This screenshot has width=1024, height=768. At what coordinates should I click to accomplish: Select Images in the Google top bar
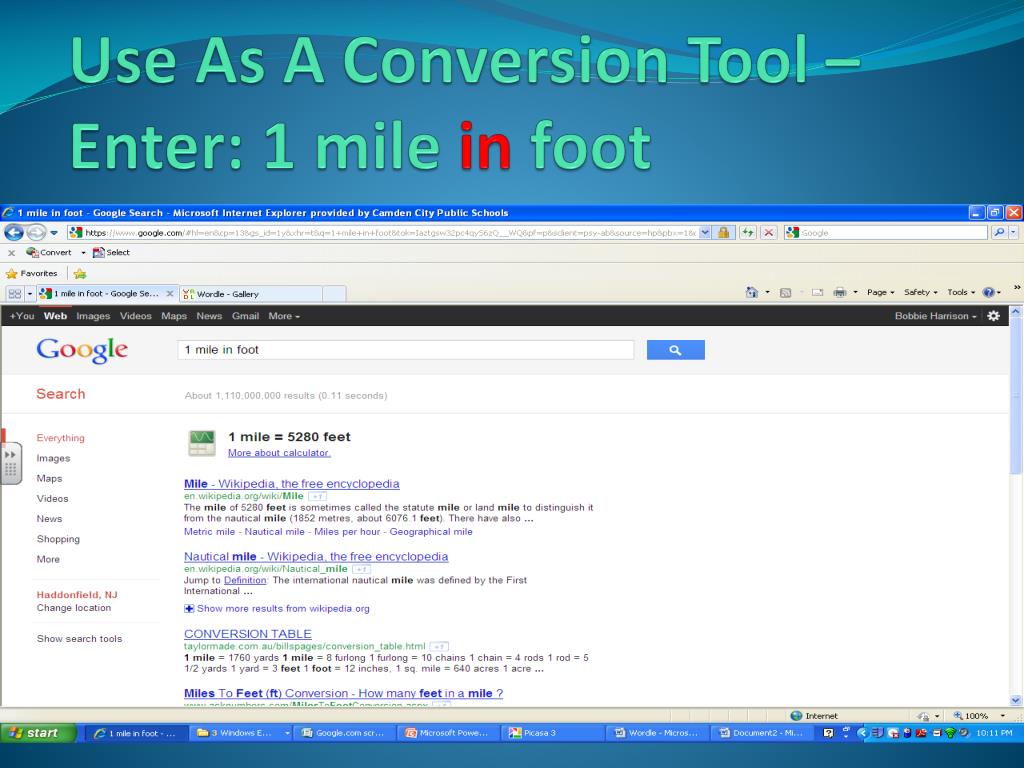point(93,316)
